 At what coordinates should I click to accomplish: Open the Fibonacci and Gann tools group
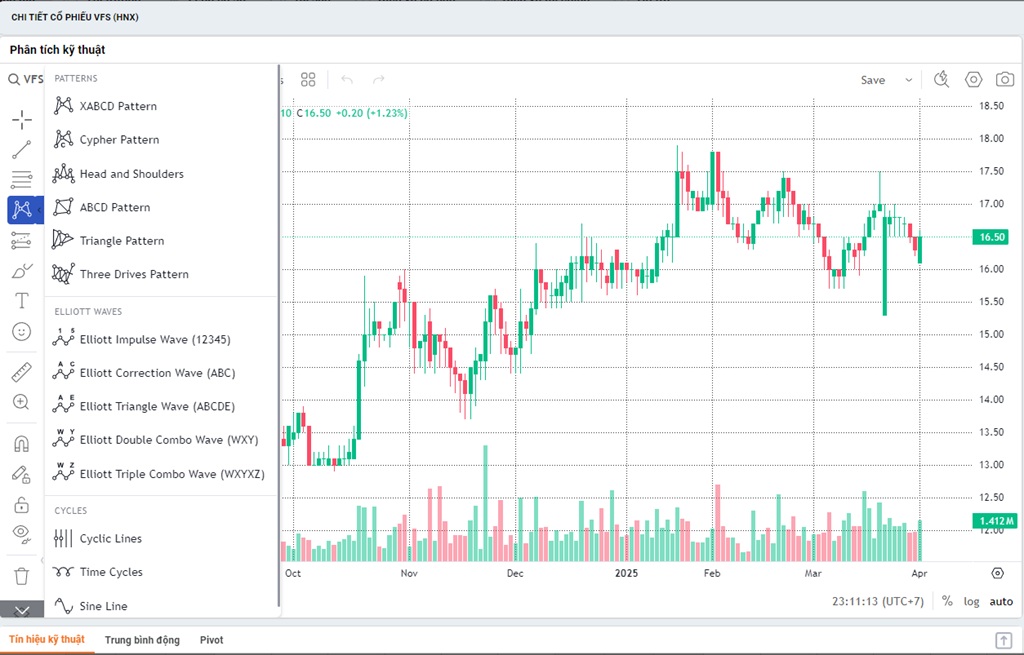pyautogui.click(x=22, y=179)
